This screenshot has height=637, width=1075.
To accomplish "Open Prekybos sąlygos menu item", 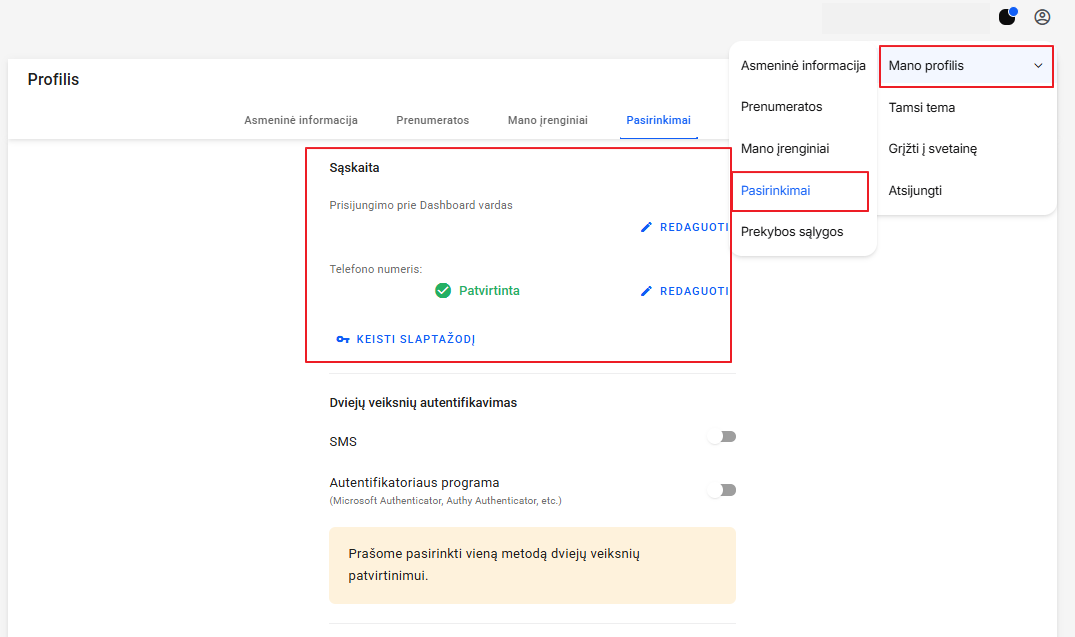I will pyautogui.click(x=792, y=232).
